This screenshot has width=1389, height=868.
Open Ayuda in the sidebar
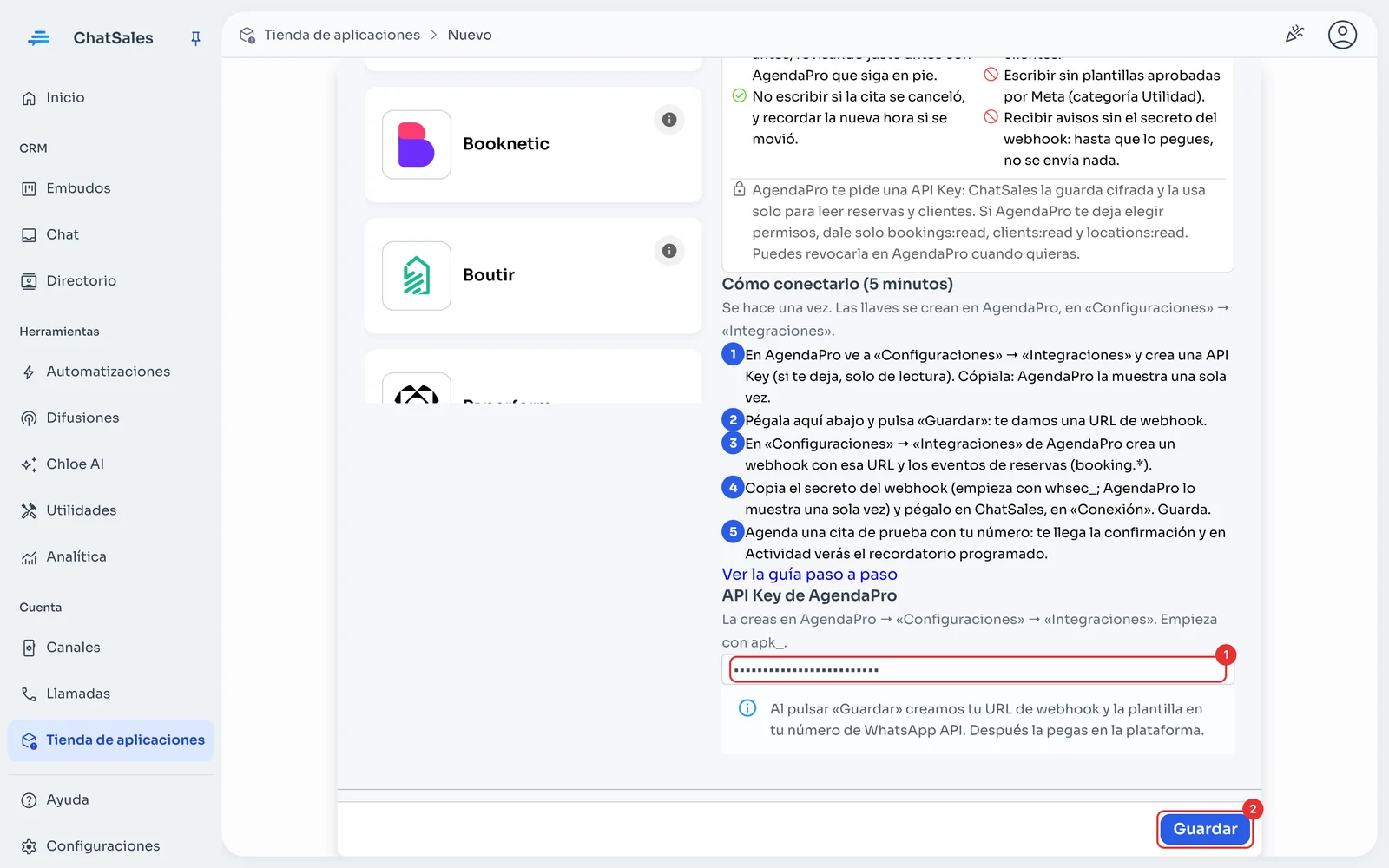[111, 800]
